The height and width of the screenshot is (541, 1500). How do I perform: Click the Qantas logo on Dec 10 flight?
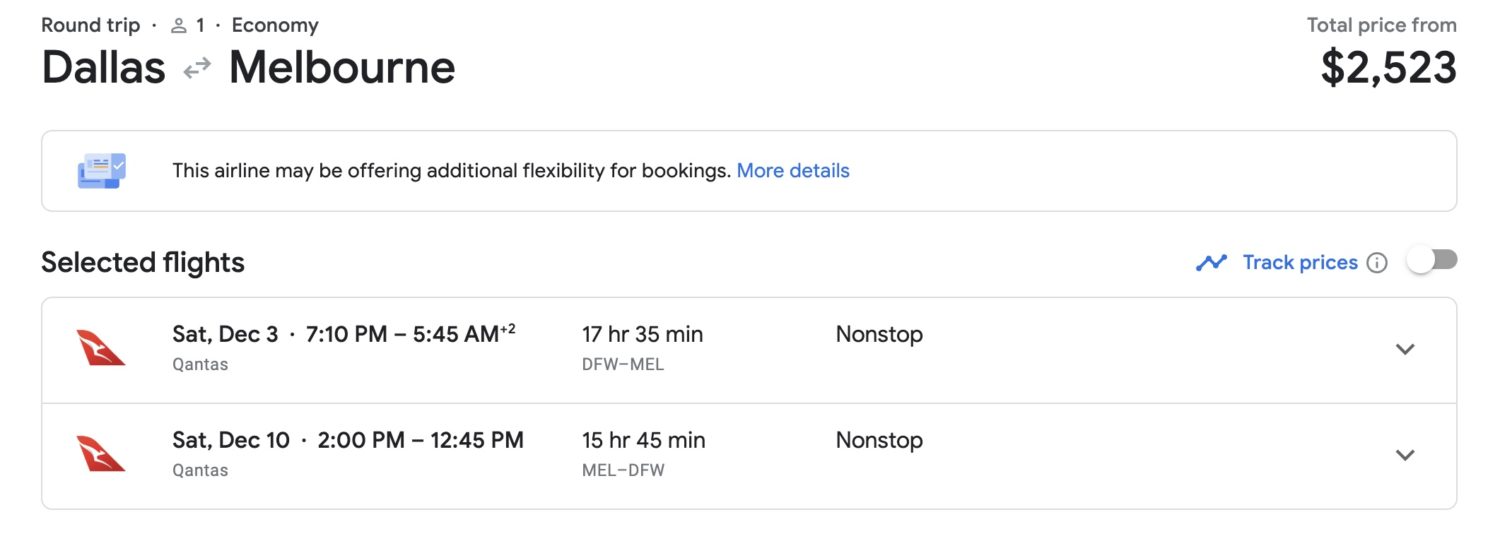click(101, 454)
